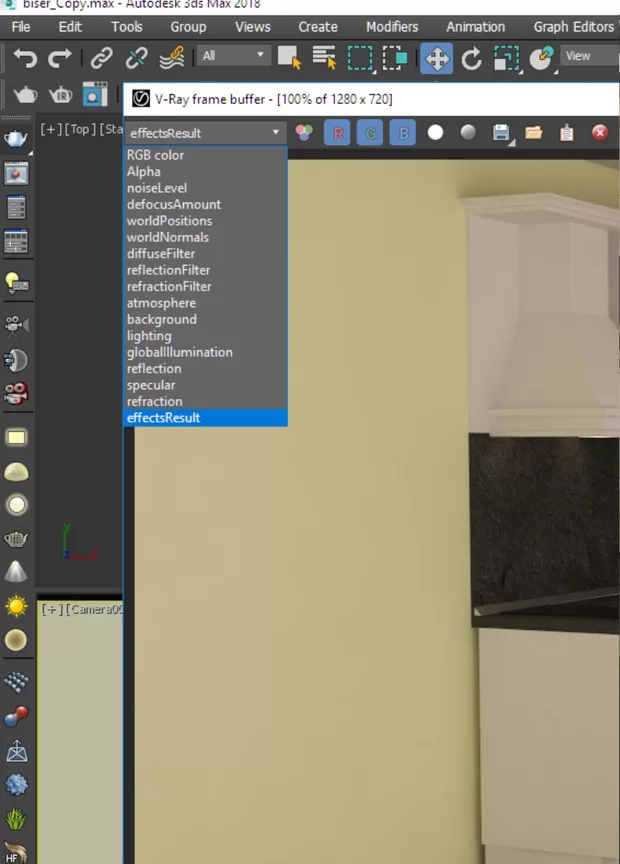Open the Edit menu
The image size is (620, 864).
(70, 27)
